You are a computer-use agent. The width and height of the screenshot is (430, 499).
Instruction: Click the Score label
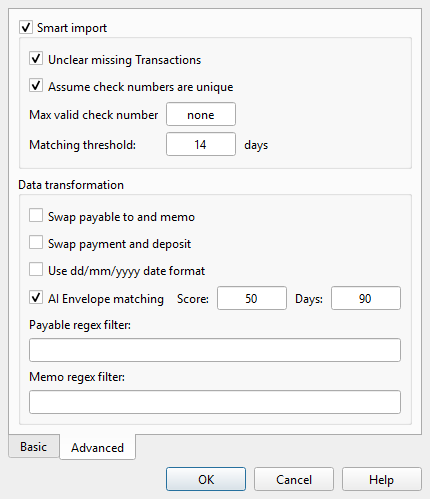click(193, 299)
